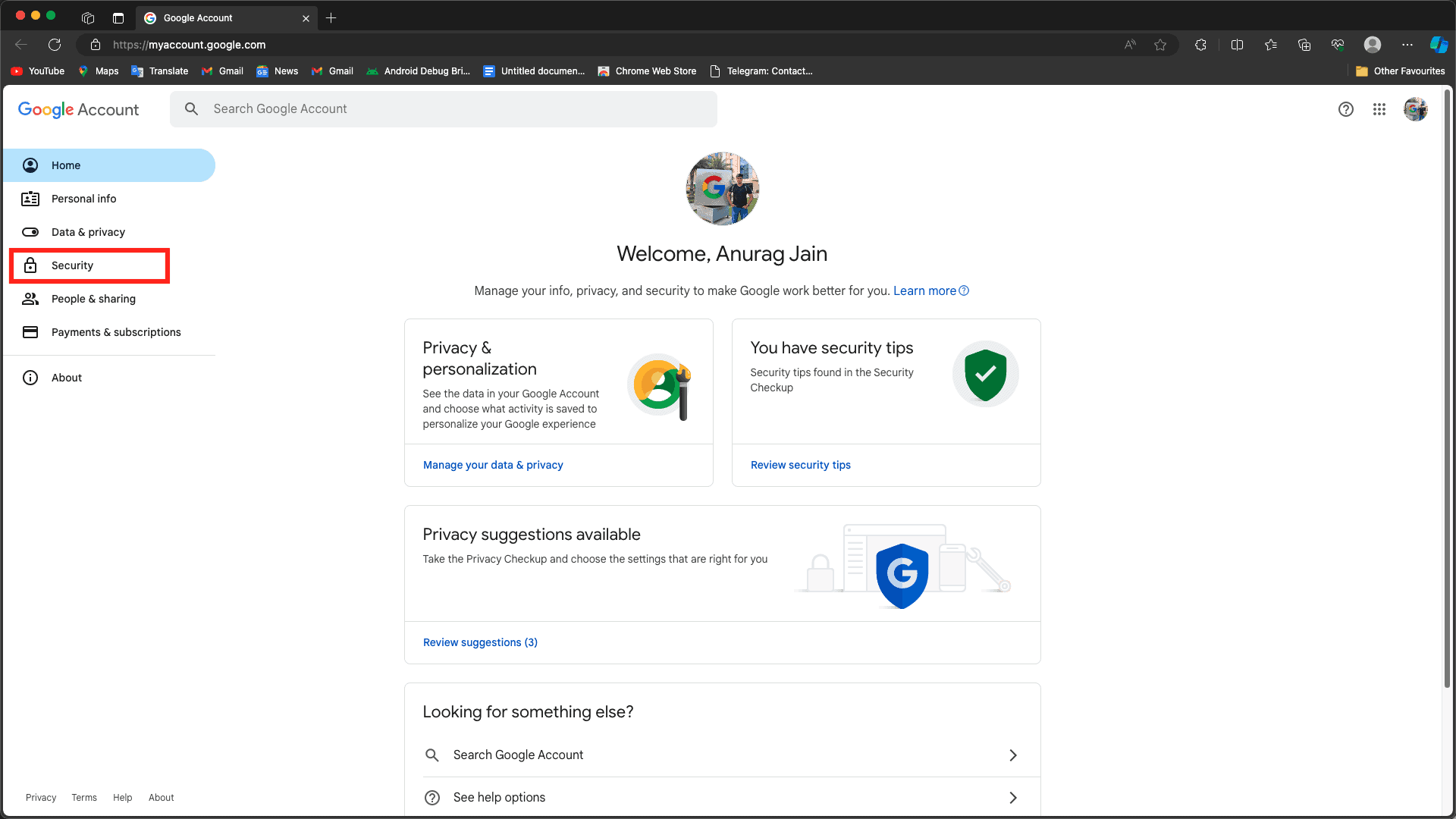Image resolution: width=1456 pixels, height=819 pixels.
Task: Click the Learn more link
Action: coord(924,290)
